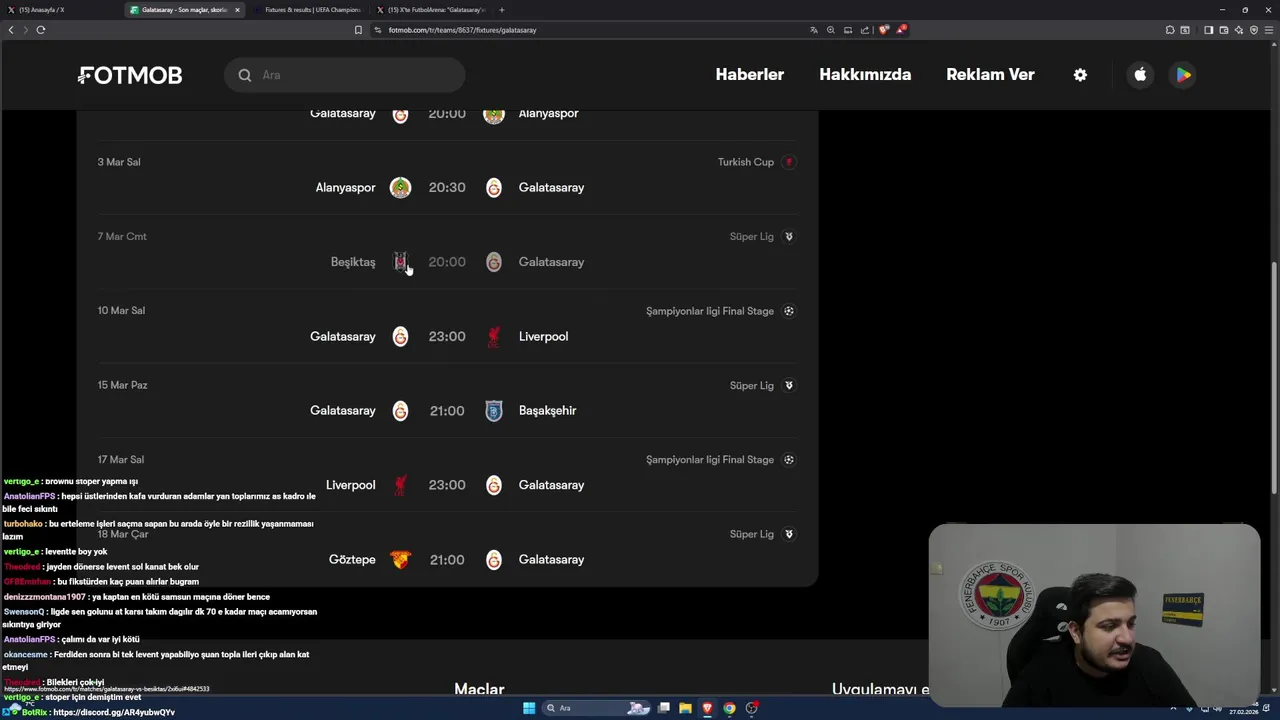Click Liverpool crest in the 10 Mar match
Image resolution: width=1280 pixels, height=720 pixels.
pyautogui.click(x=494, y=337)
